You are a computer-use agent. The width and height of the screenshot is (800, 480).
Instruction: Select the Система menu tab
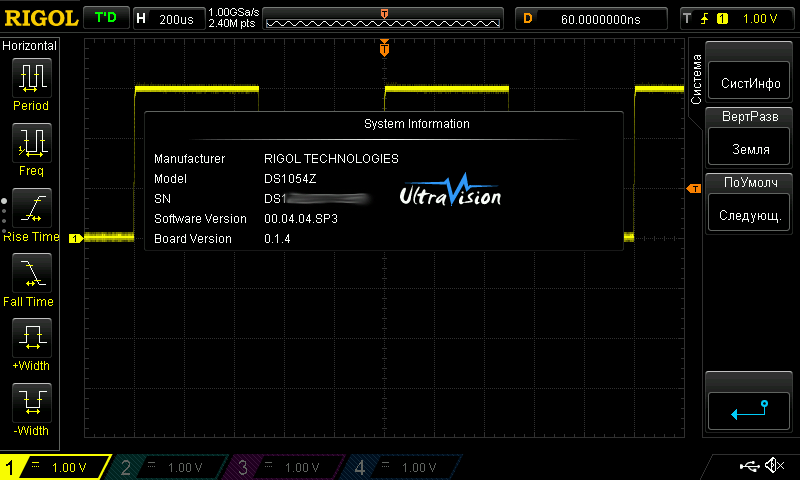[696, 80]
